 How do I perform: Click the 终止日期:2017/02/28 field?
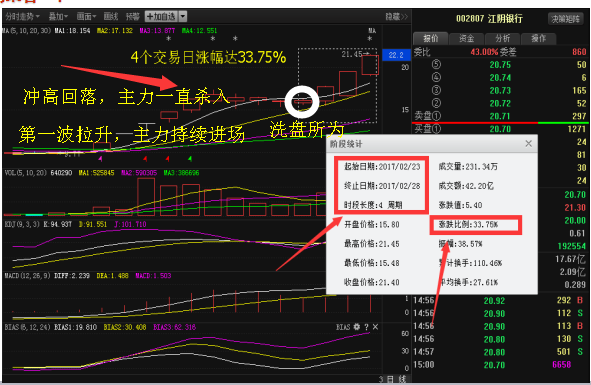click(x=382, y=186)
